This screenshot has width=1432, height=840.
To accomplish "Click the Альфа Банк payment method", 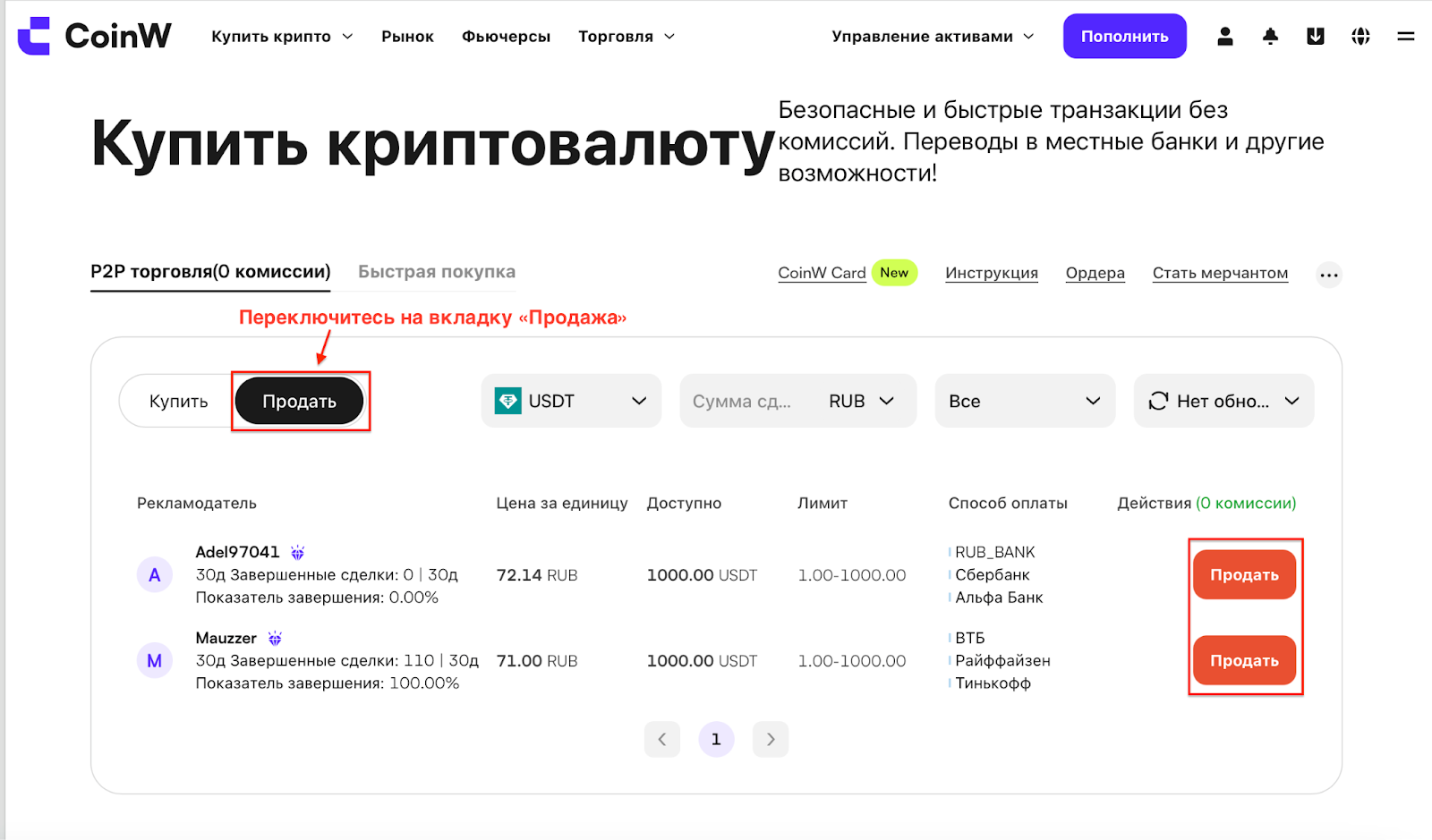I will point(999,597).
